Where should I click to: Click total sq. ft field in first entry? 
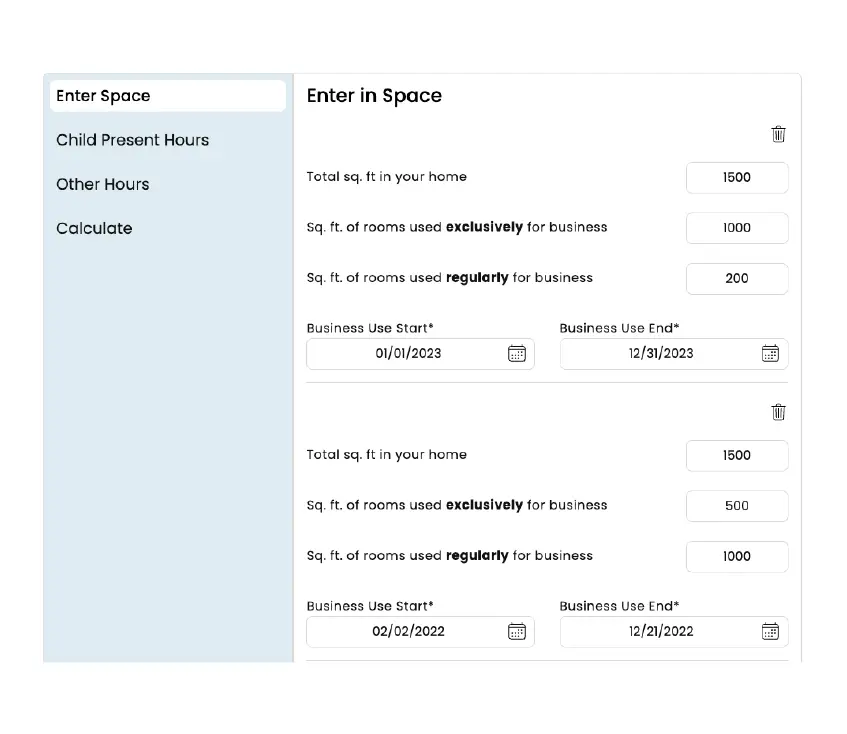[x=736, y=178]
